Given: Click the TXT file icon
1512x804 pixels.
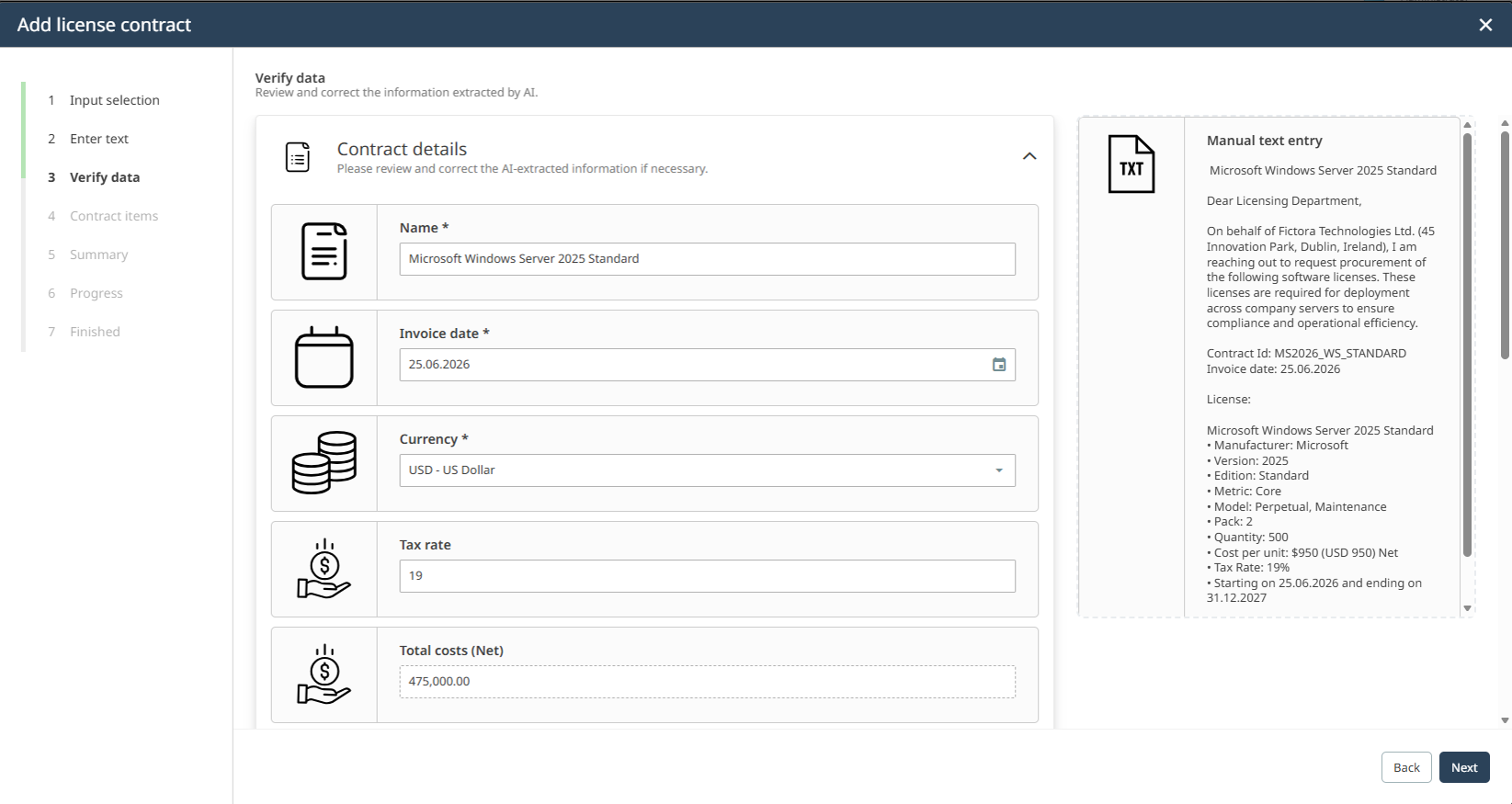Looking at the screenshot, I should coord(1131,164).
